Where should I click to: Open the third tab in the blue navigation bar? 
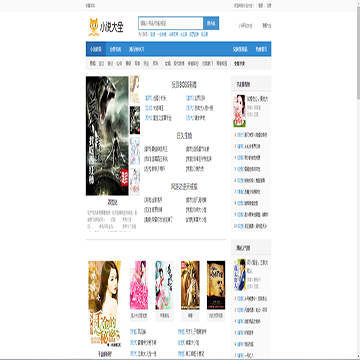point(137,49)
